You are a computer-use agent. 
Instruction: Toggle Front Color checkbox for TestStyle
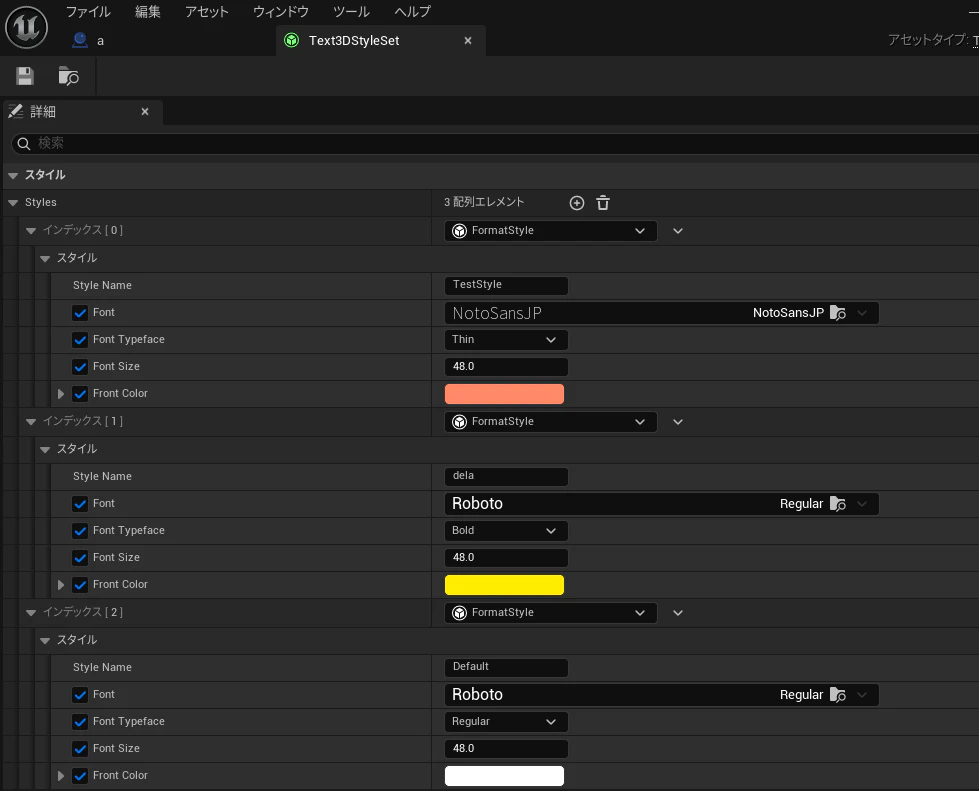(x=80, y=393)
